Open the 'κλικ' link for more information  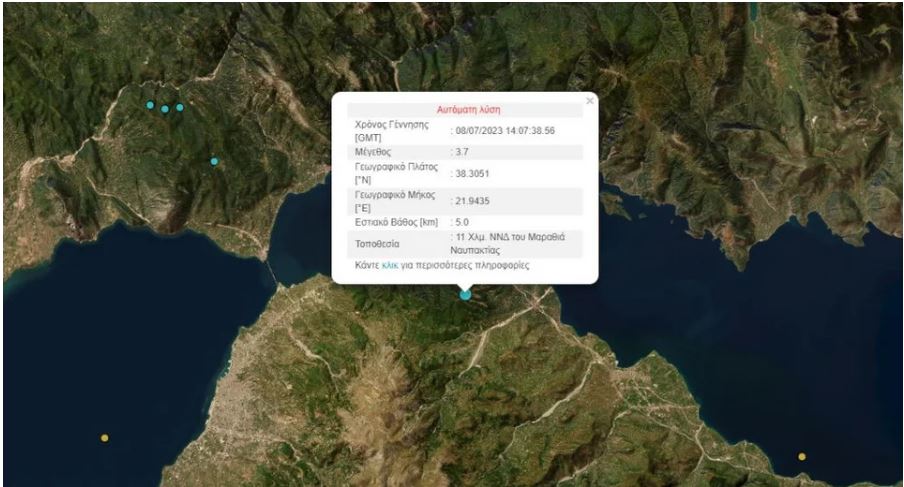point(390,266)
